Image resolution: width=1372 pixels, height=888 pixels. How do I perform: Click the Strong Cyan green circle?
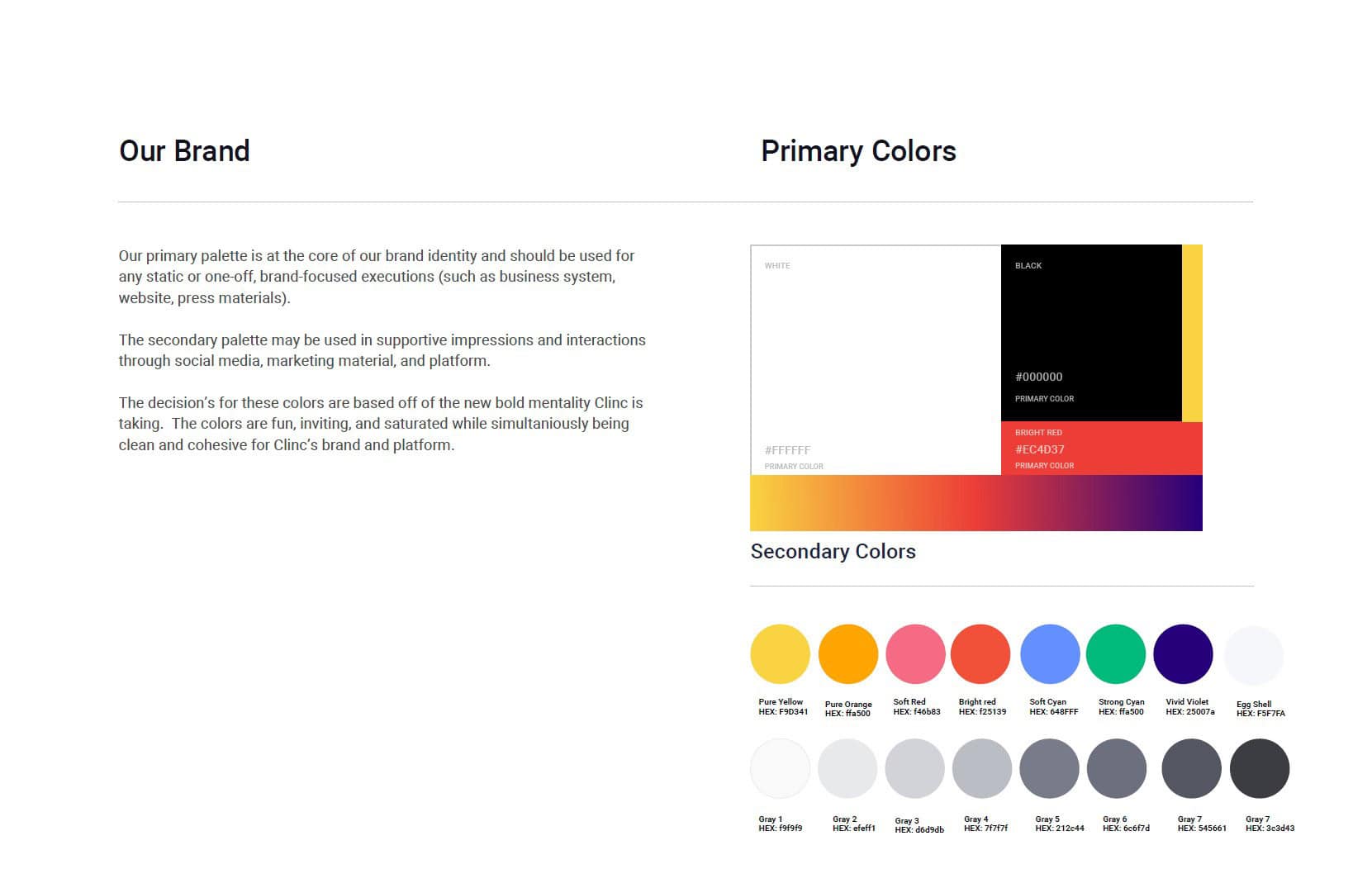pyautogui.click(x=1116, y=654)
